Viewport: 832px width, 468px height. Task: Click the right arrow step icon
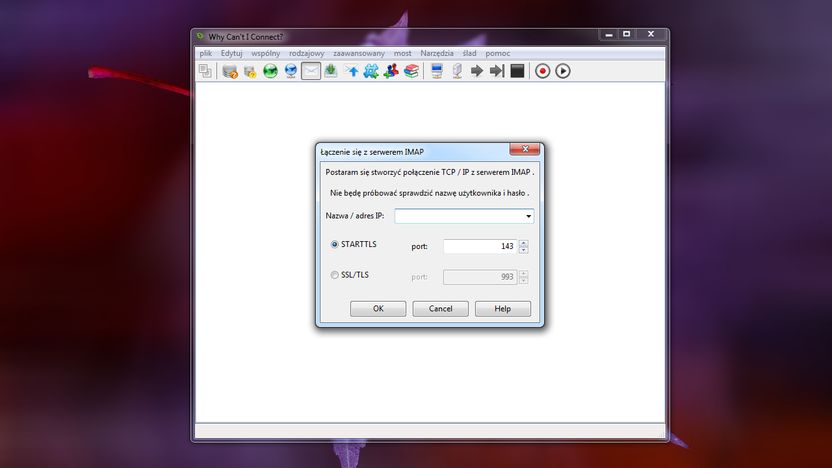pos(476,71)
